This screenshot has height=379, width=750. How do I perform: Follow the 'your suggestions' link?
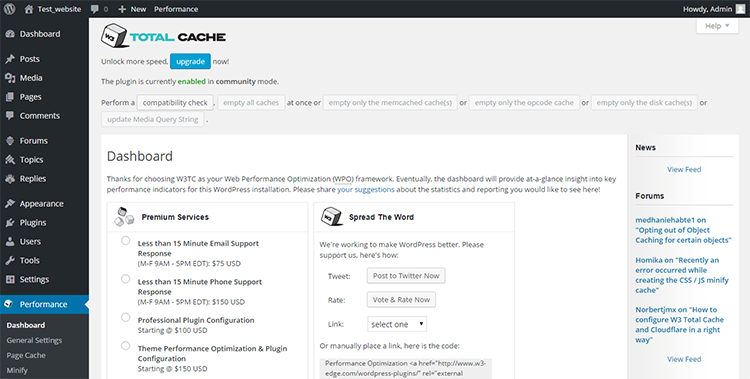coord(366,190)
